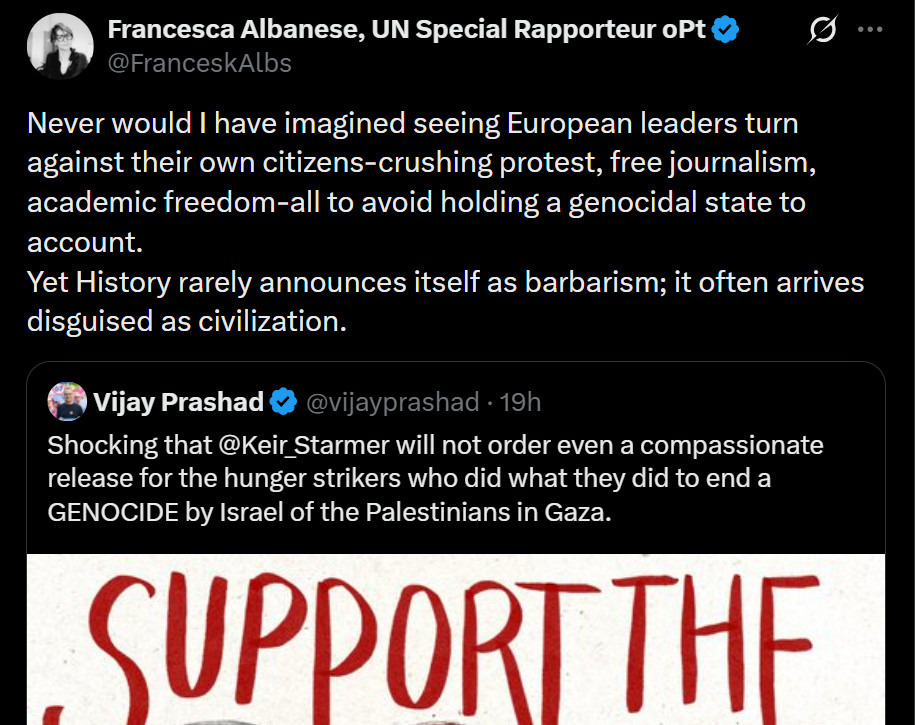Open the three-dot more options menu
Viewport: 915px width, 725px height.
(870, 30)
